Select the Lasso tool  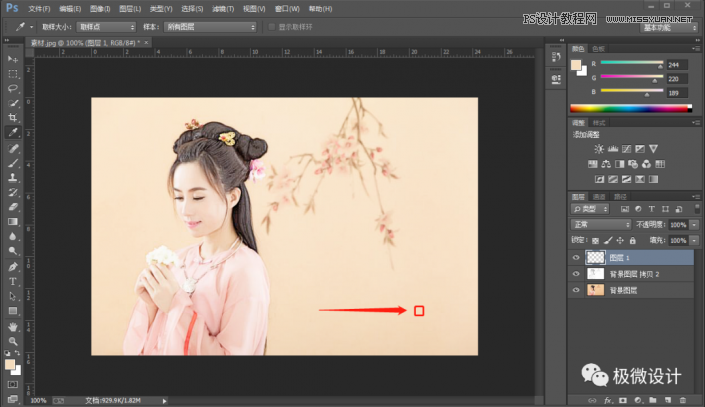[13, 88]
